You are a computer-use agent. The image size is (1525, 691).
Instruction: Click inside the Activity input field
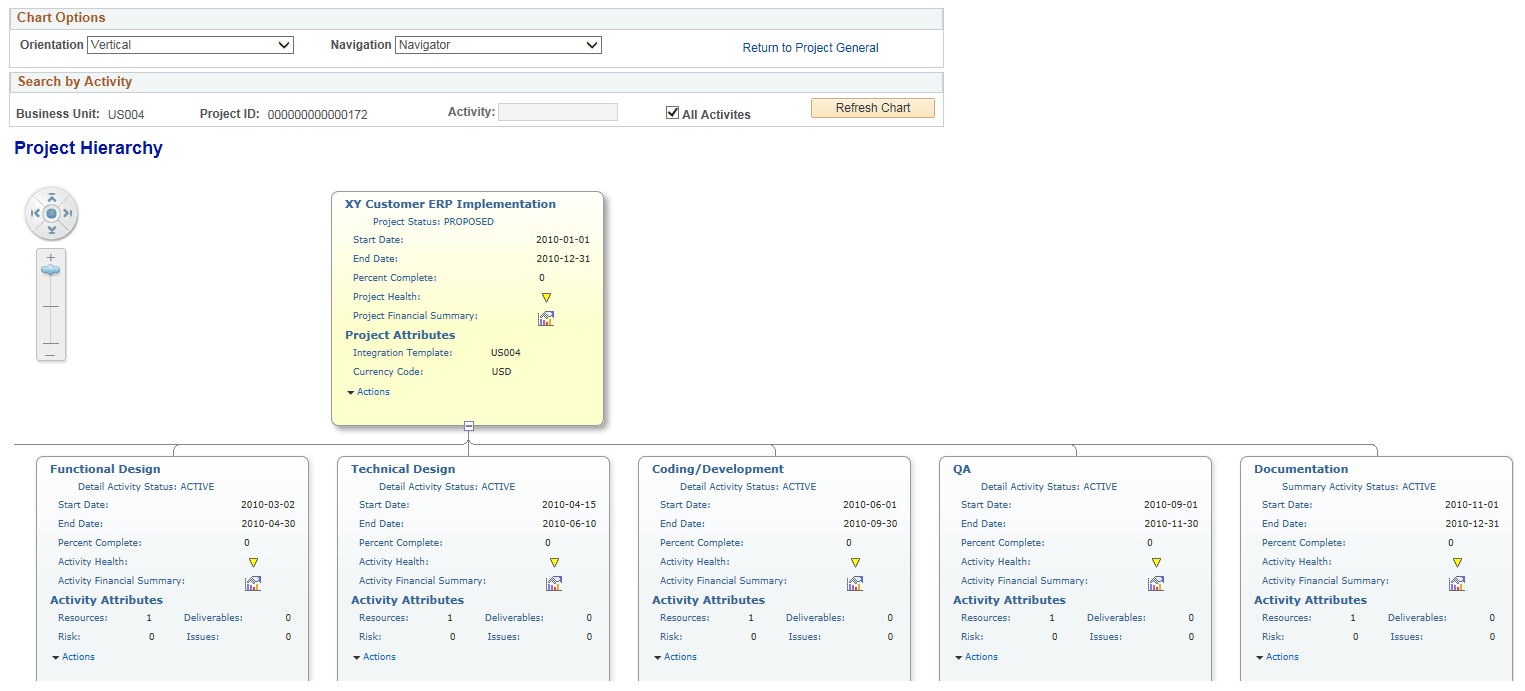(x=557, y=111)
